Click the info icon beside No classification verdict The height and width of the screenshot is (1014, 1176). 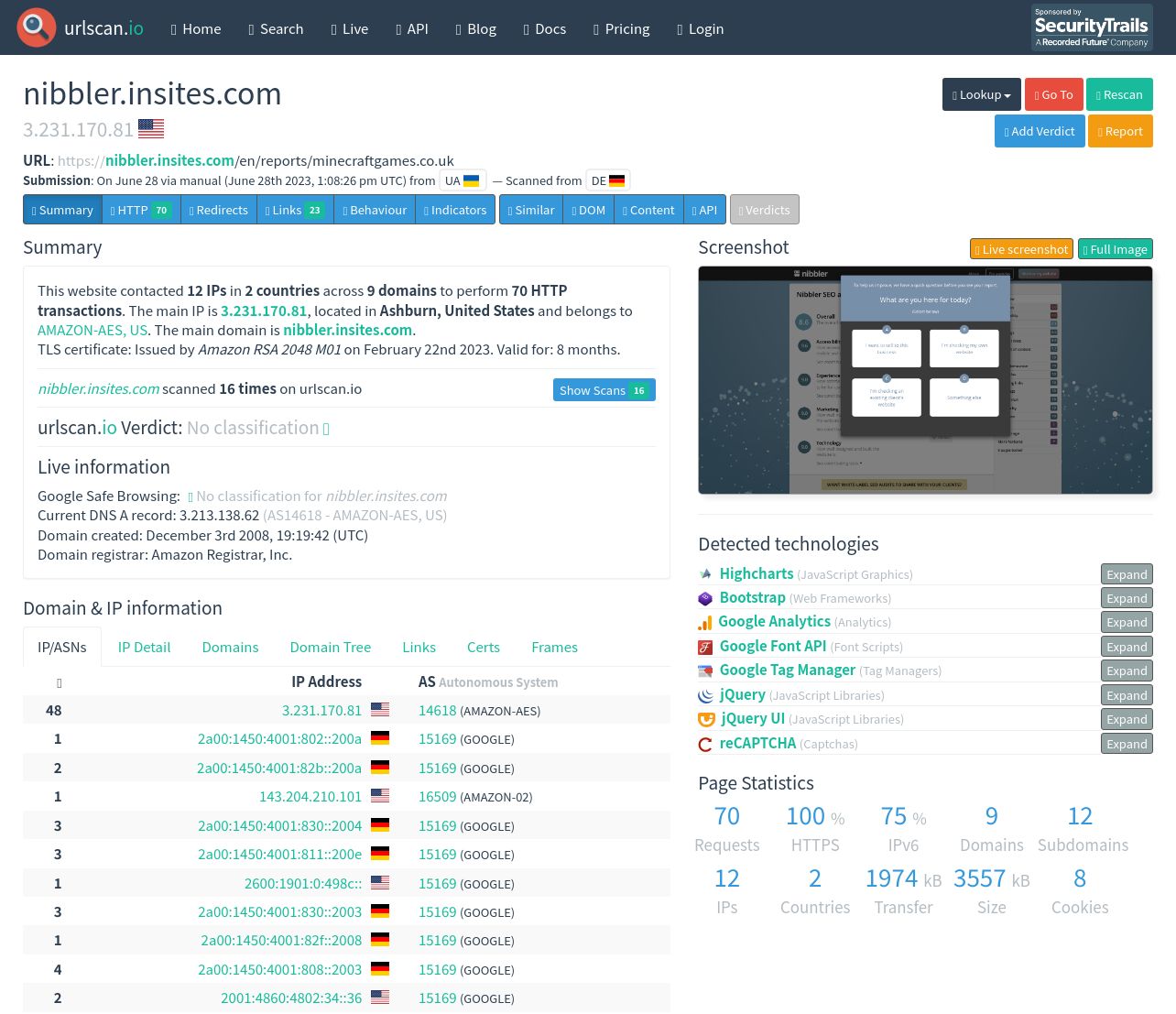click(326, 429)
